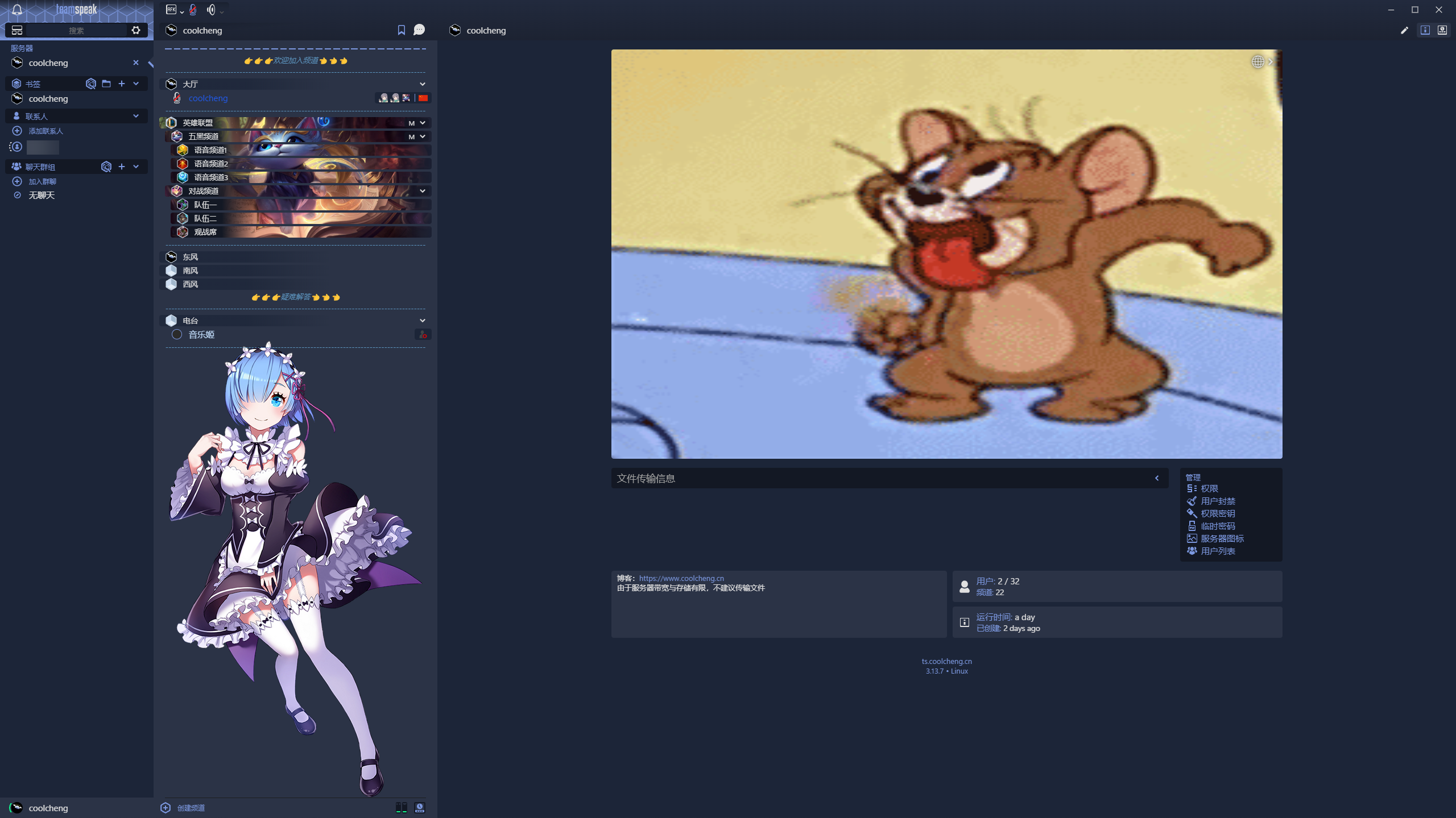Click 添加联系人 to add a contact
This screenshot has width=1456, height=818.
(x=45, y=131)
